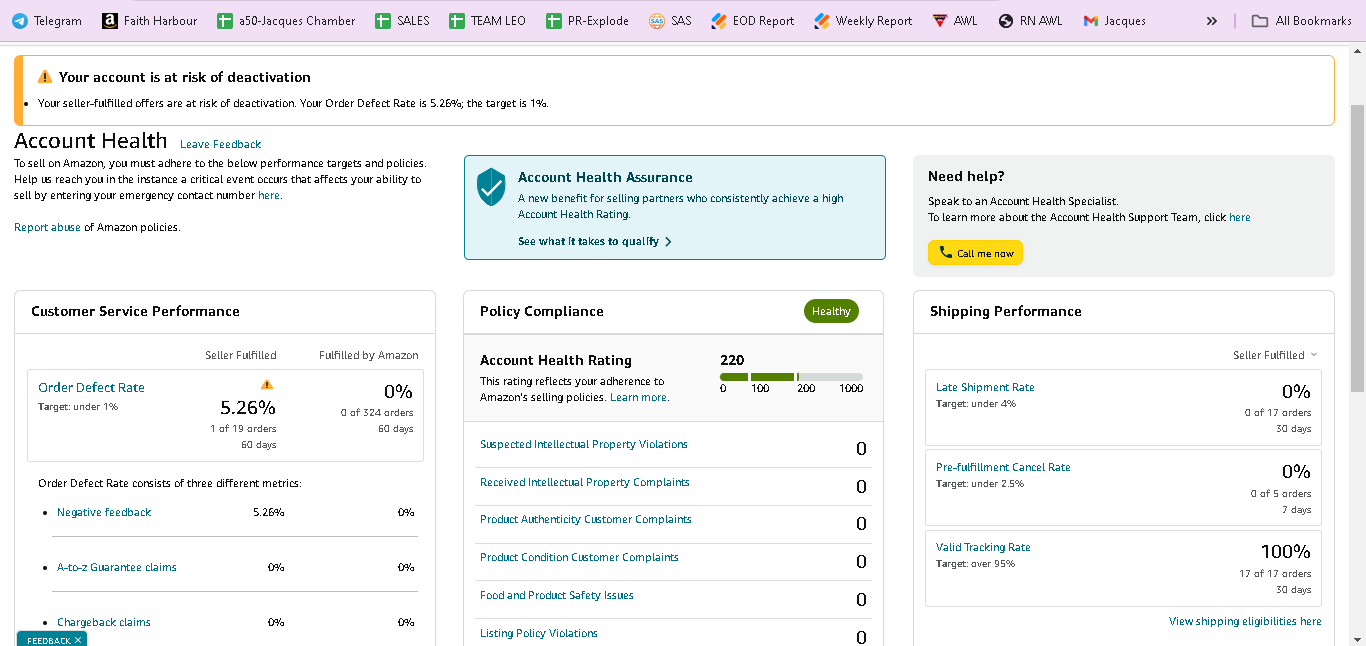The width and height of the screenshot is (1366, 646).
Task: Click the FEEDBACK tab label
Action: click(48, 640)
